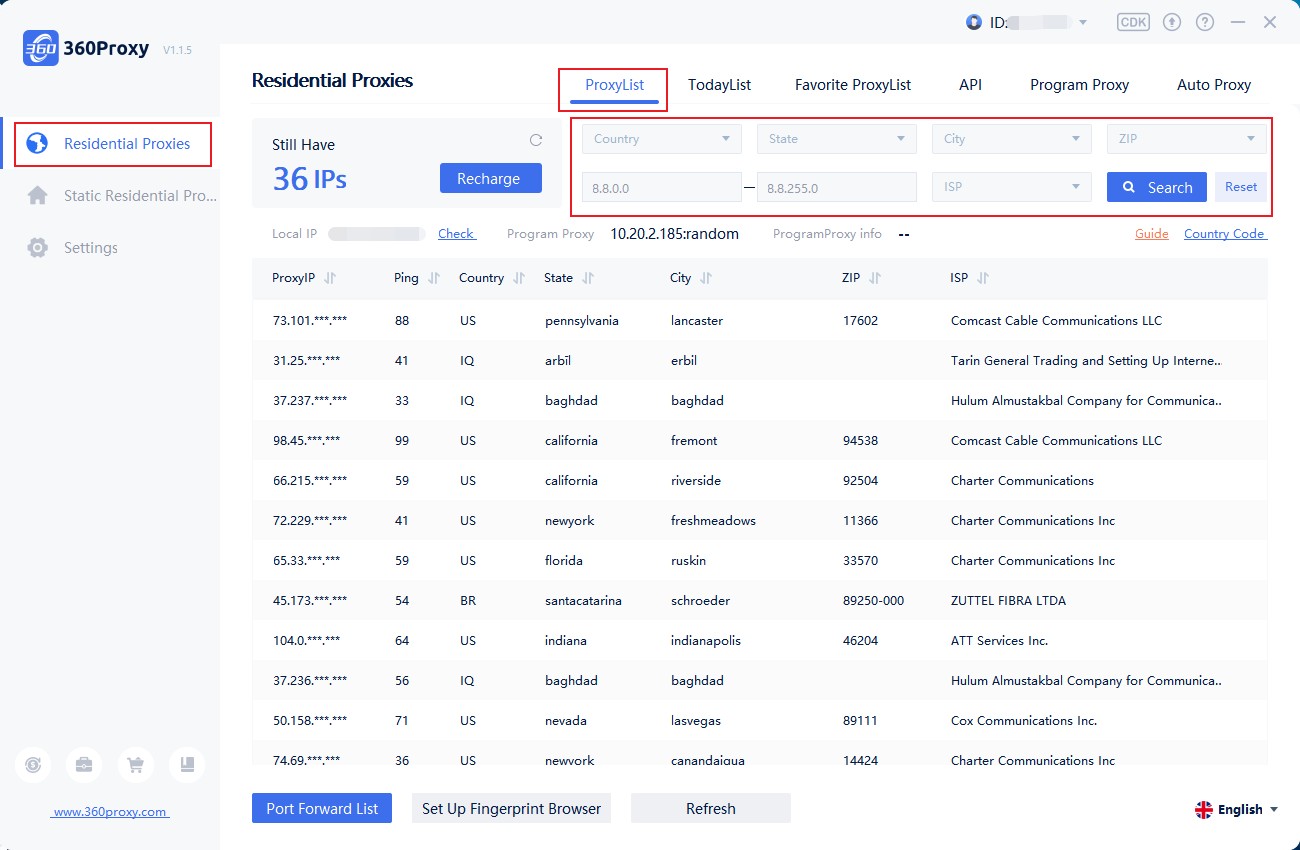The height and width of the screenshot is (850, 1300).
Task: Click the dollar refund icon in sidebar
Action: coord(33,765)
